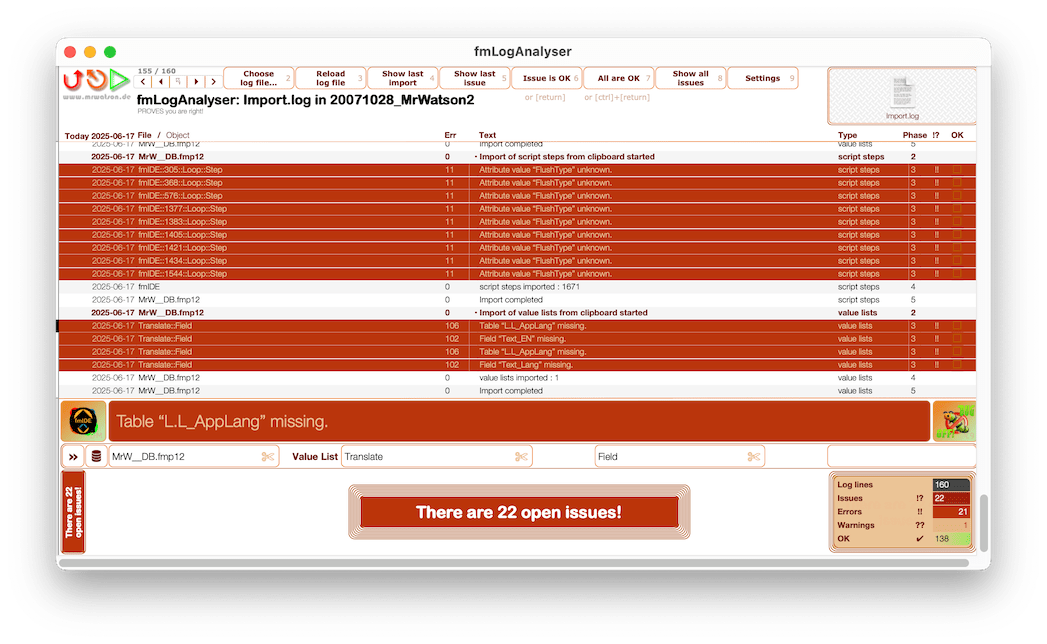
Task: Click the squirrel mascot icon right of the banner
Action: pyautogui.click(x=956, y=420)
